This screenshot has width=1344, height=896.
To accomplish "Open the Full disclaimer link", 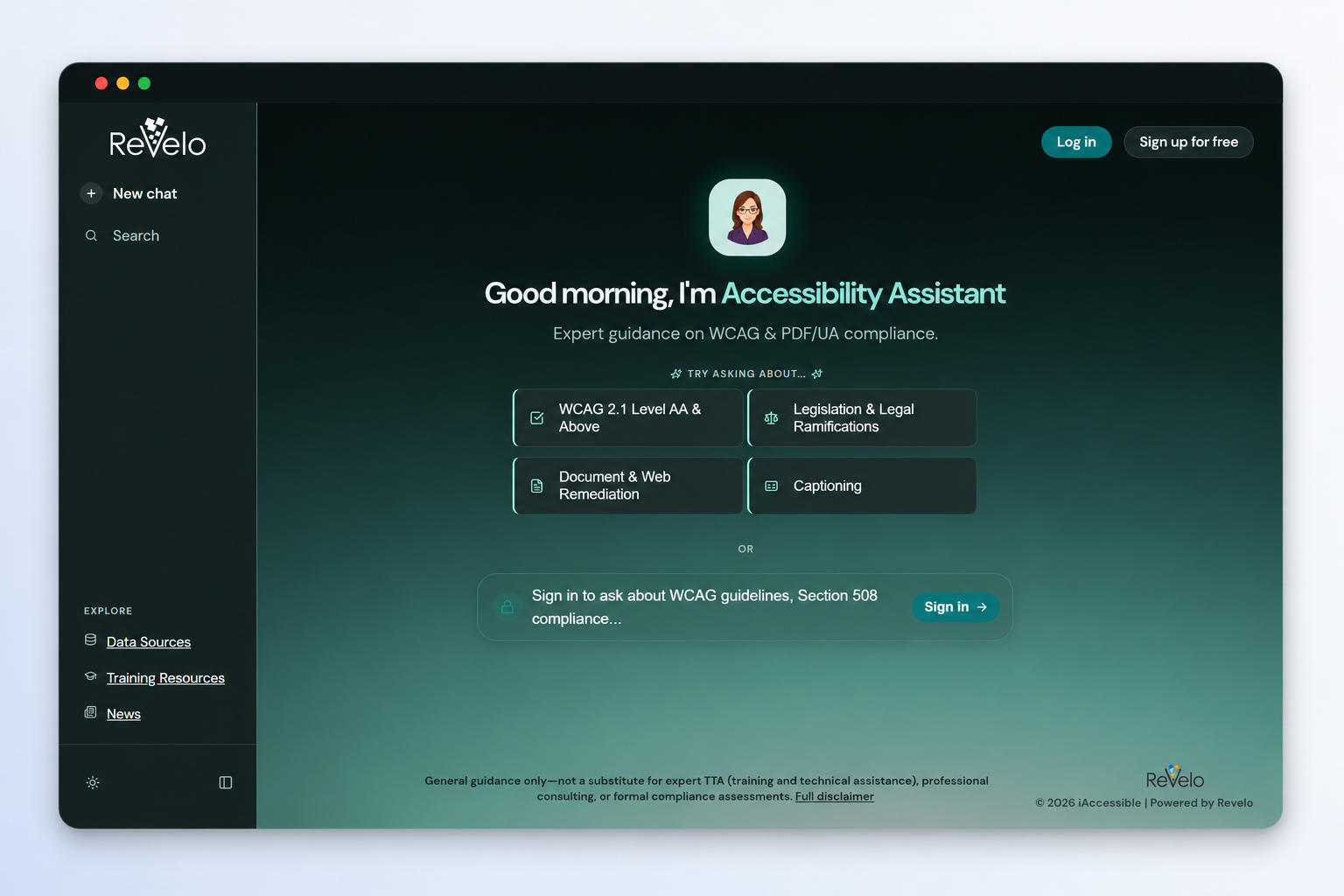I will click(834, 796).
